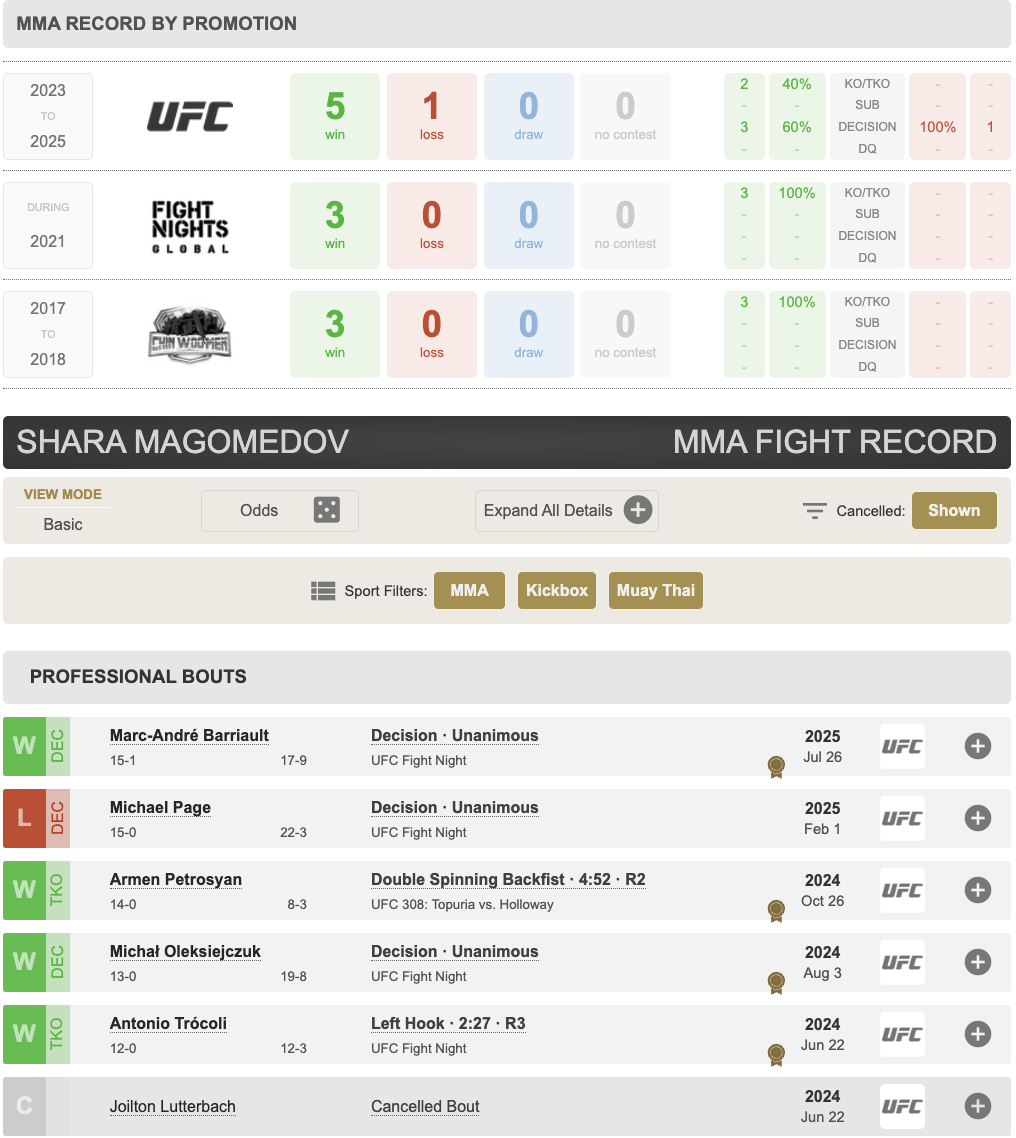Click award ribbon on Armen Petrosyan bout
Viewport: 1016px width, 1138px height.
click(x=776, y=910)
